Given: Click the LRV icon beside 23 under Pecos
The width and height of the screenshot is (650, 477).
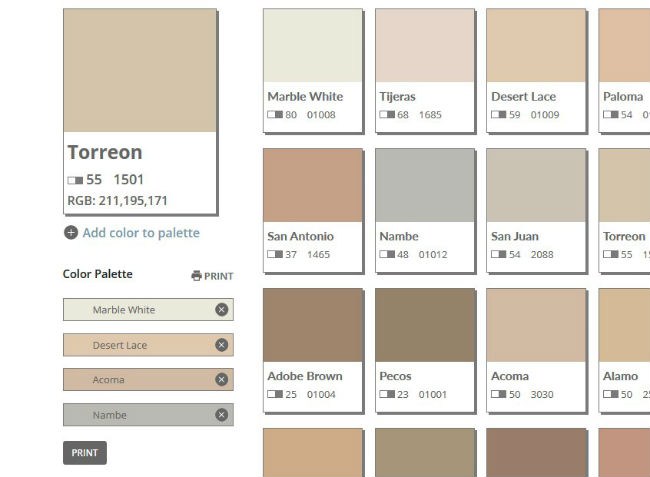Looking at the screenshot, I should click(x=387, y=394).
